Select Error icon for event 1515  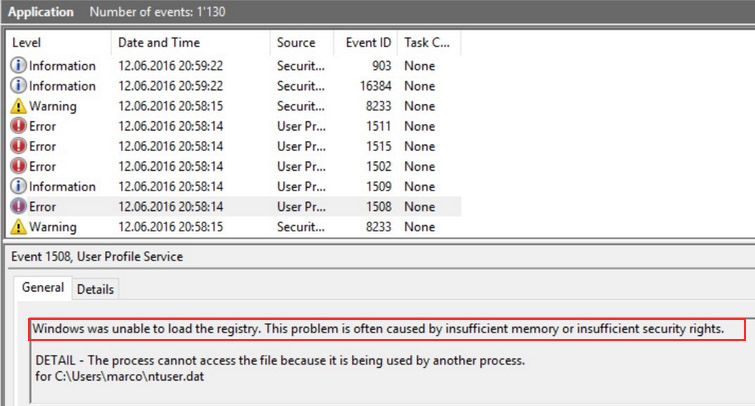18,146
